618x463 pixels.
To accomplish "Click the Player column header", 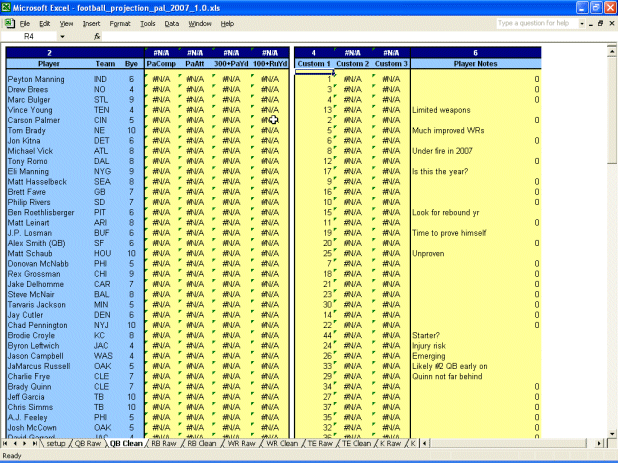I will [49, 63].
